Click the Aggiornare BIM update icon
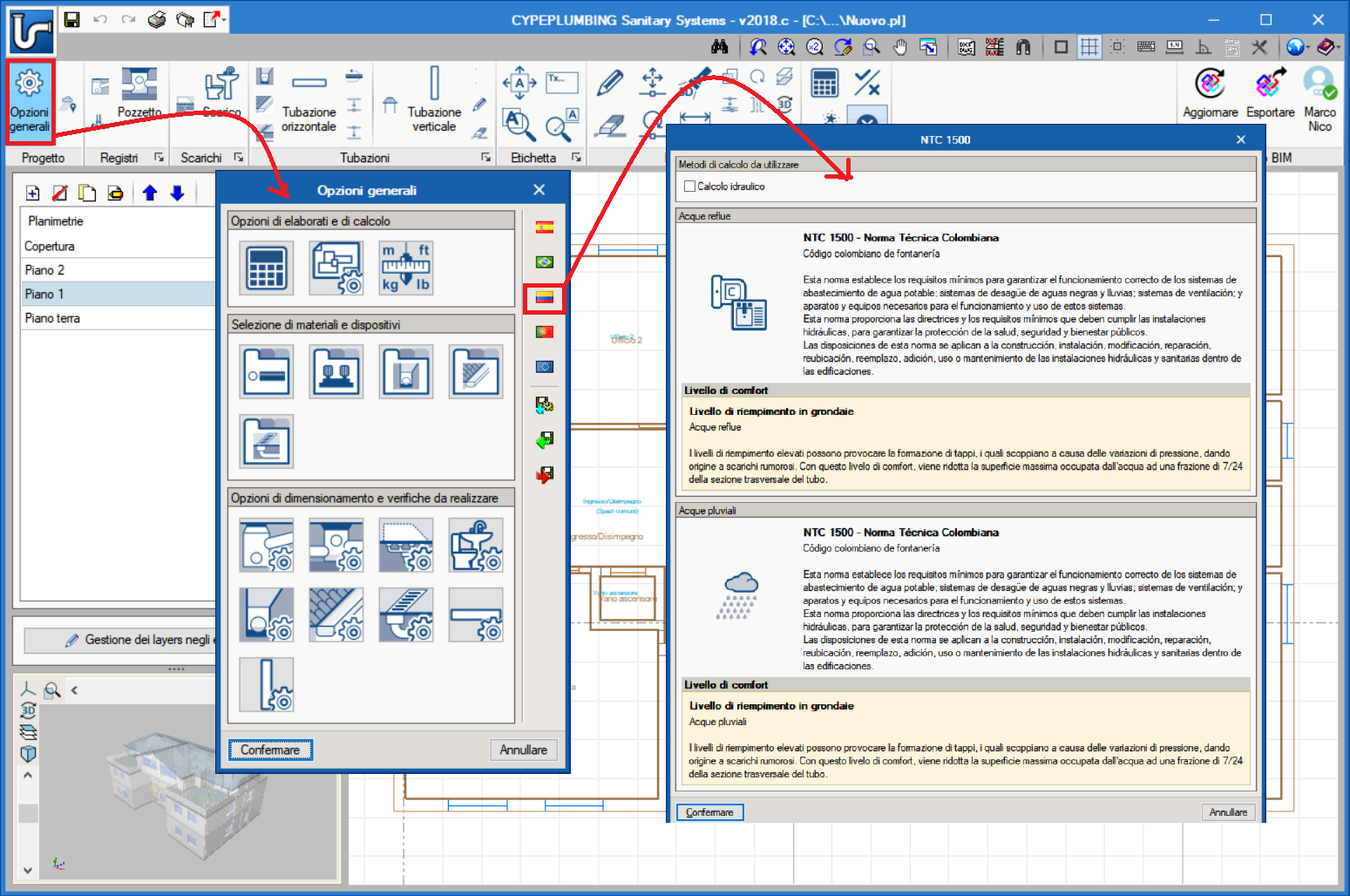 point(1210,93)
